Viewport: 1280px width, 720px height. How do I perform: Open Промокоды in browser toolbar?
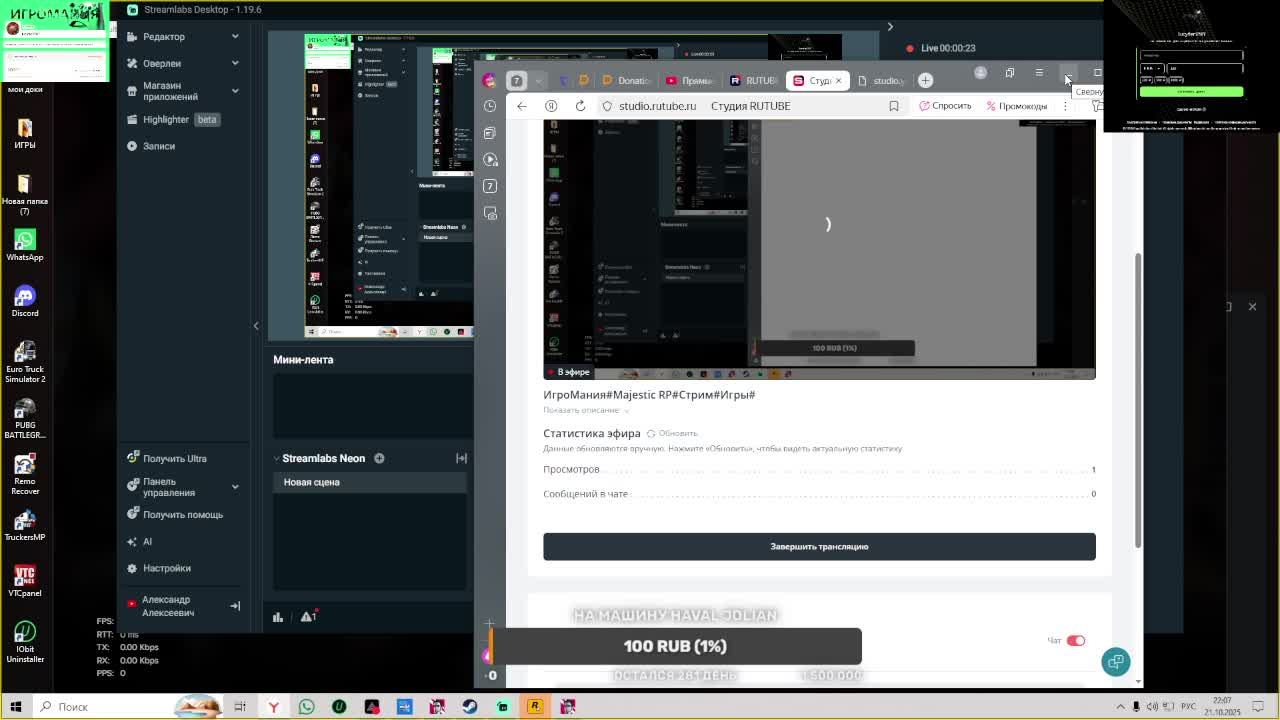point(1016,106)
